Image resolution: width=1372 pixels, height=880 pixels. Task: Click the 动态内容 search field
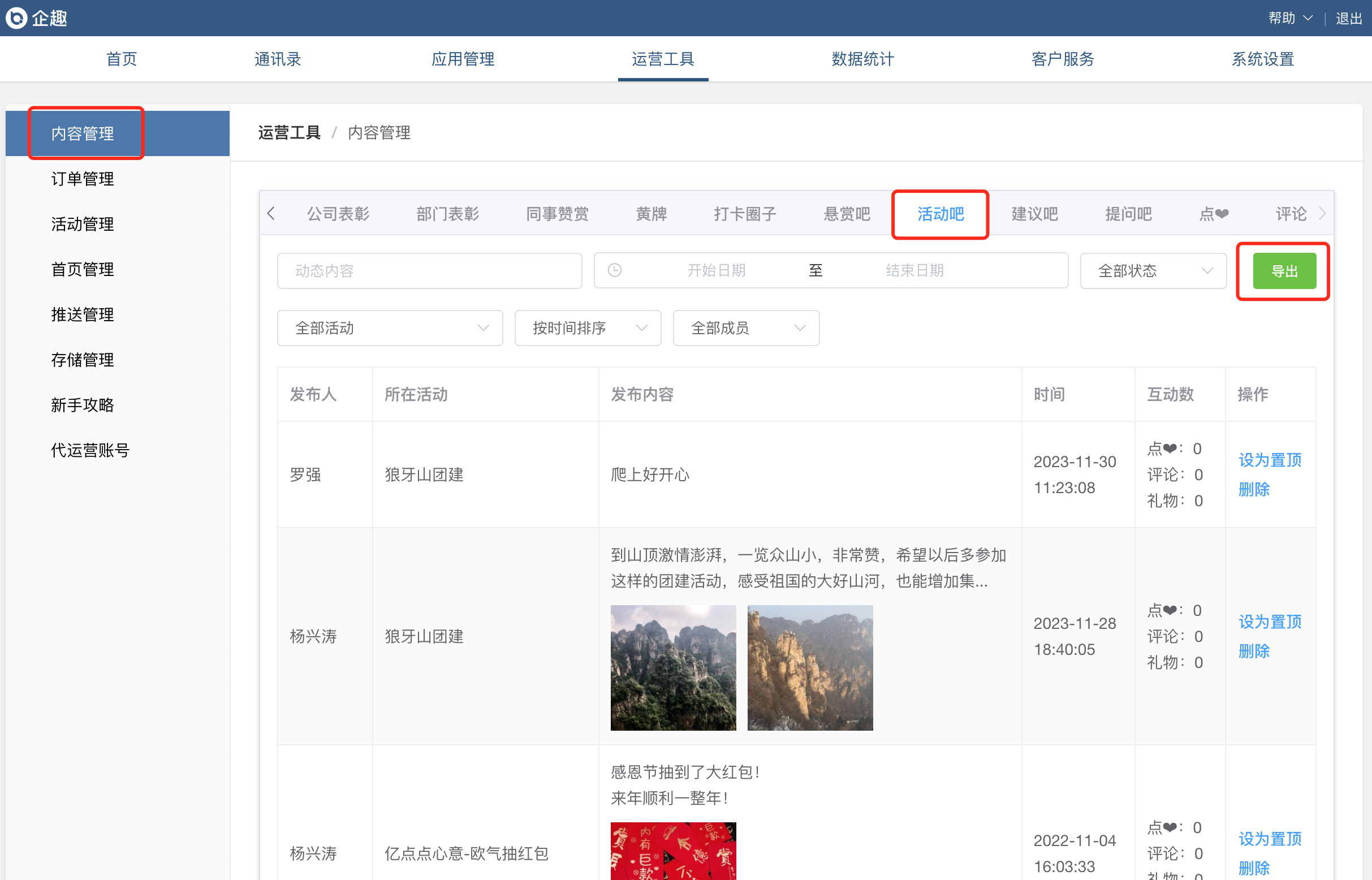(x=429, y=271)
